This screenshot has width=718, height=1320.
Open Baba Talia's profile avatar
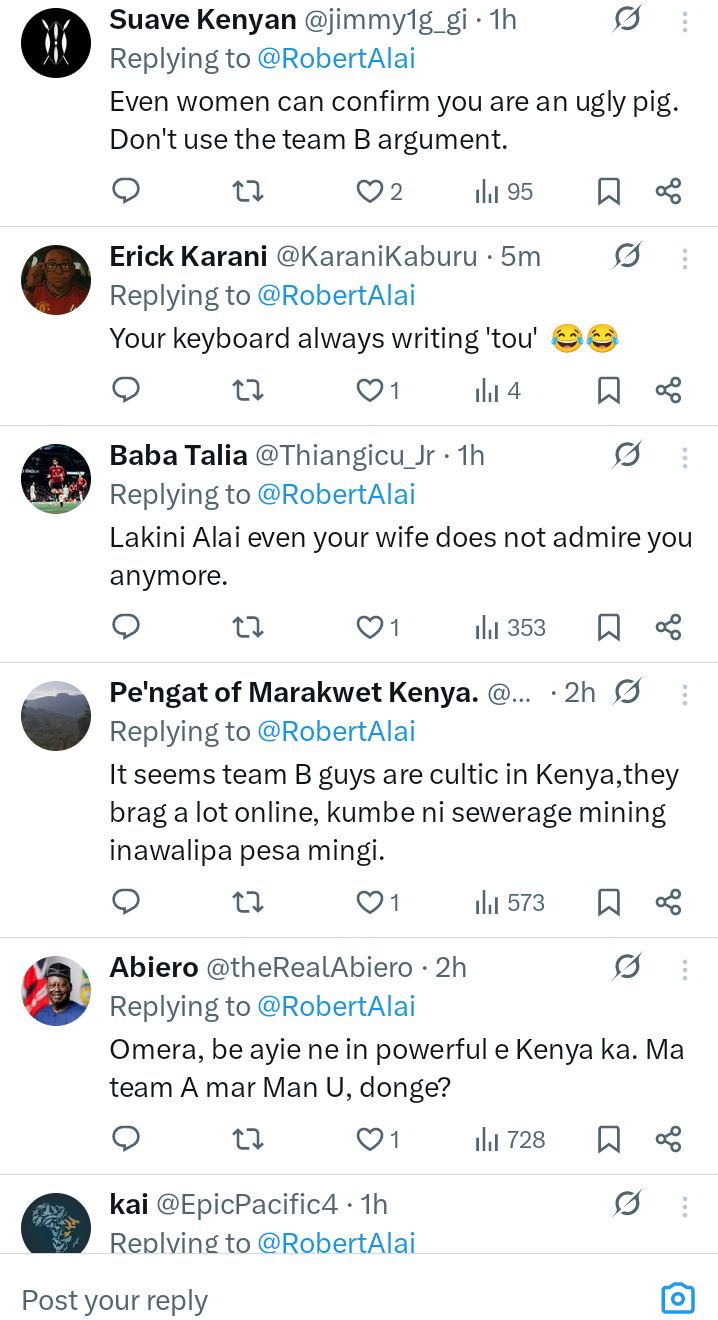tap(56, 478)
